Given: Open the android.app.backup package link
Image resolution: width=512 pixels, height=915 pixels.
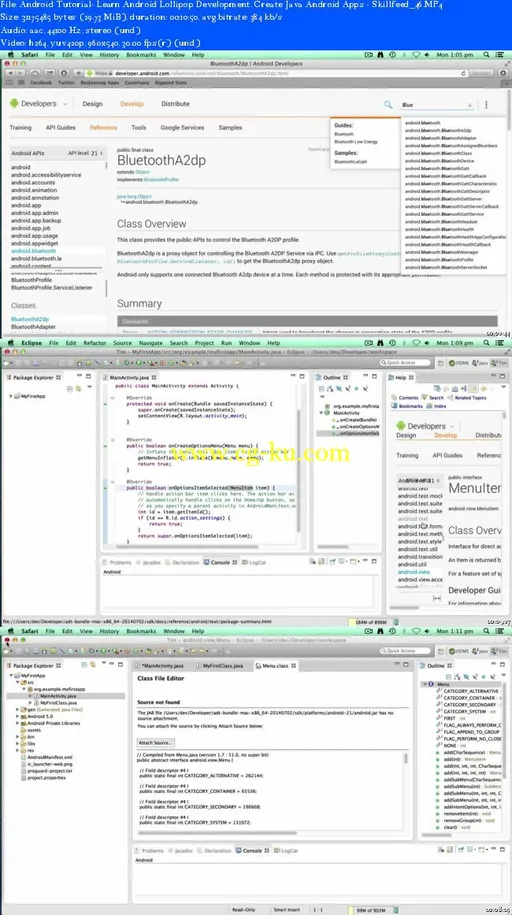Looking at the screenshot, I should coord(36,221).
